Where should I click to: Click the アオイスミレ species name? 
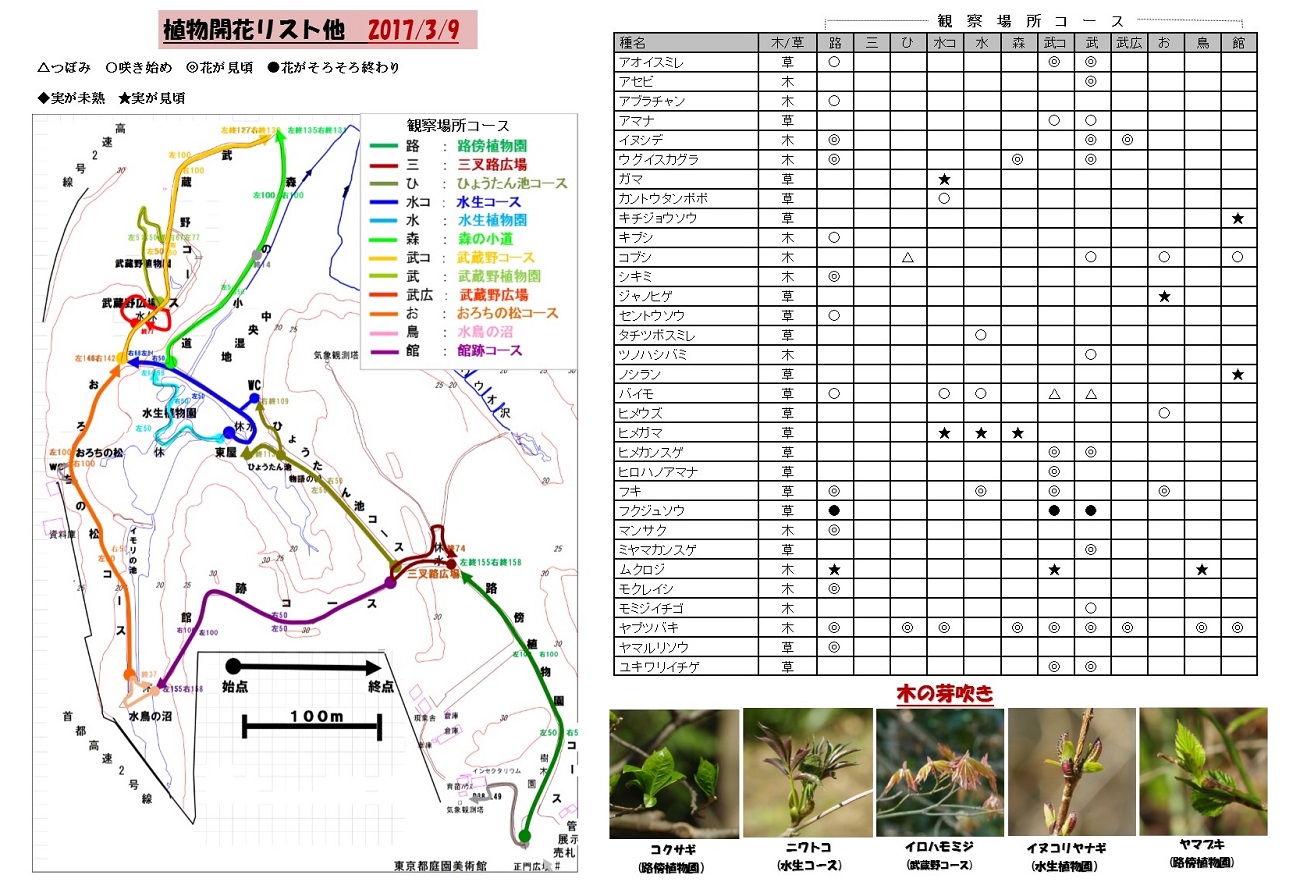651,62
